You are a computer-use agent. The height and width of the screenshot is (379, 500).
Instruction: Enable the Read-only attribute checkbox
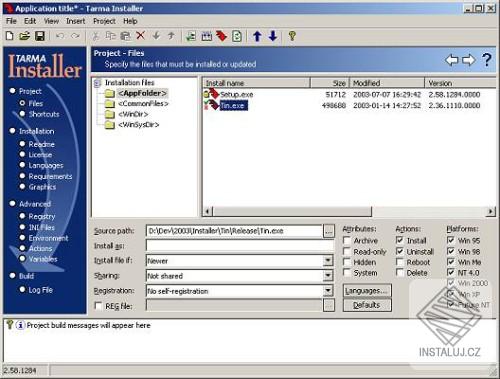click(x=347, y=251)
